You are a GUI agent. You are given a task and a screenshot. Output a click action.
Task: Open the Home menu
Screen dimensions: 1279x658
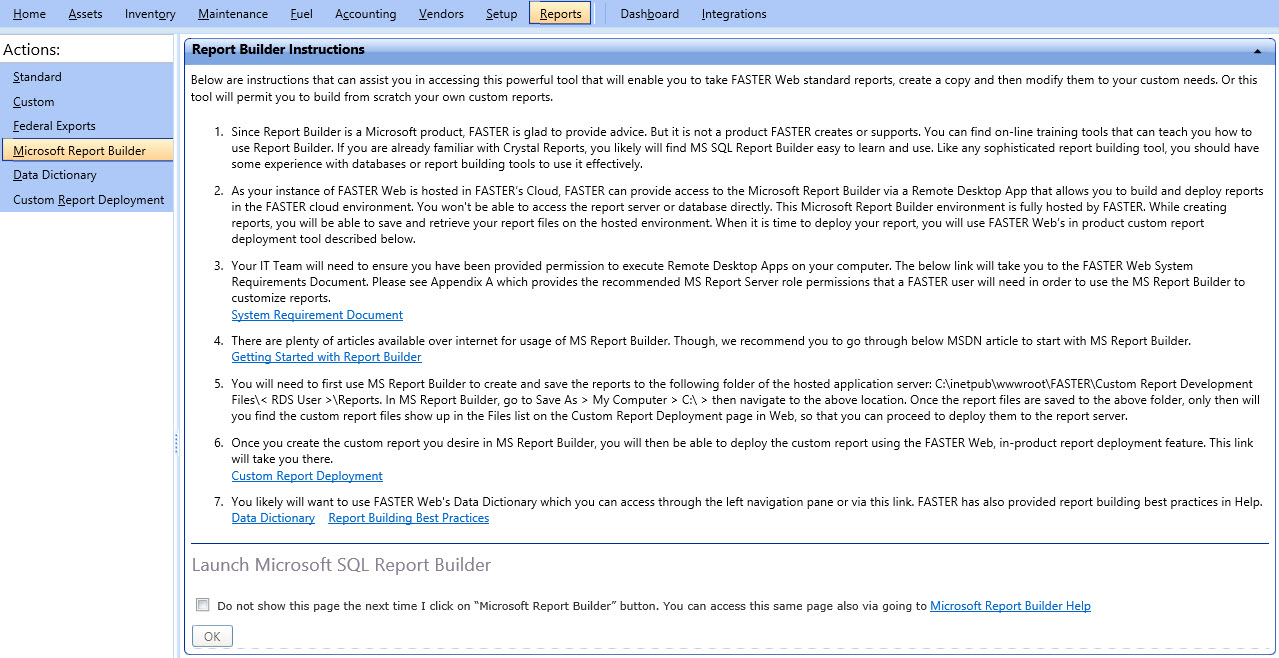[29, 14]
